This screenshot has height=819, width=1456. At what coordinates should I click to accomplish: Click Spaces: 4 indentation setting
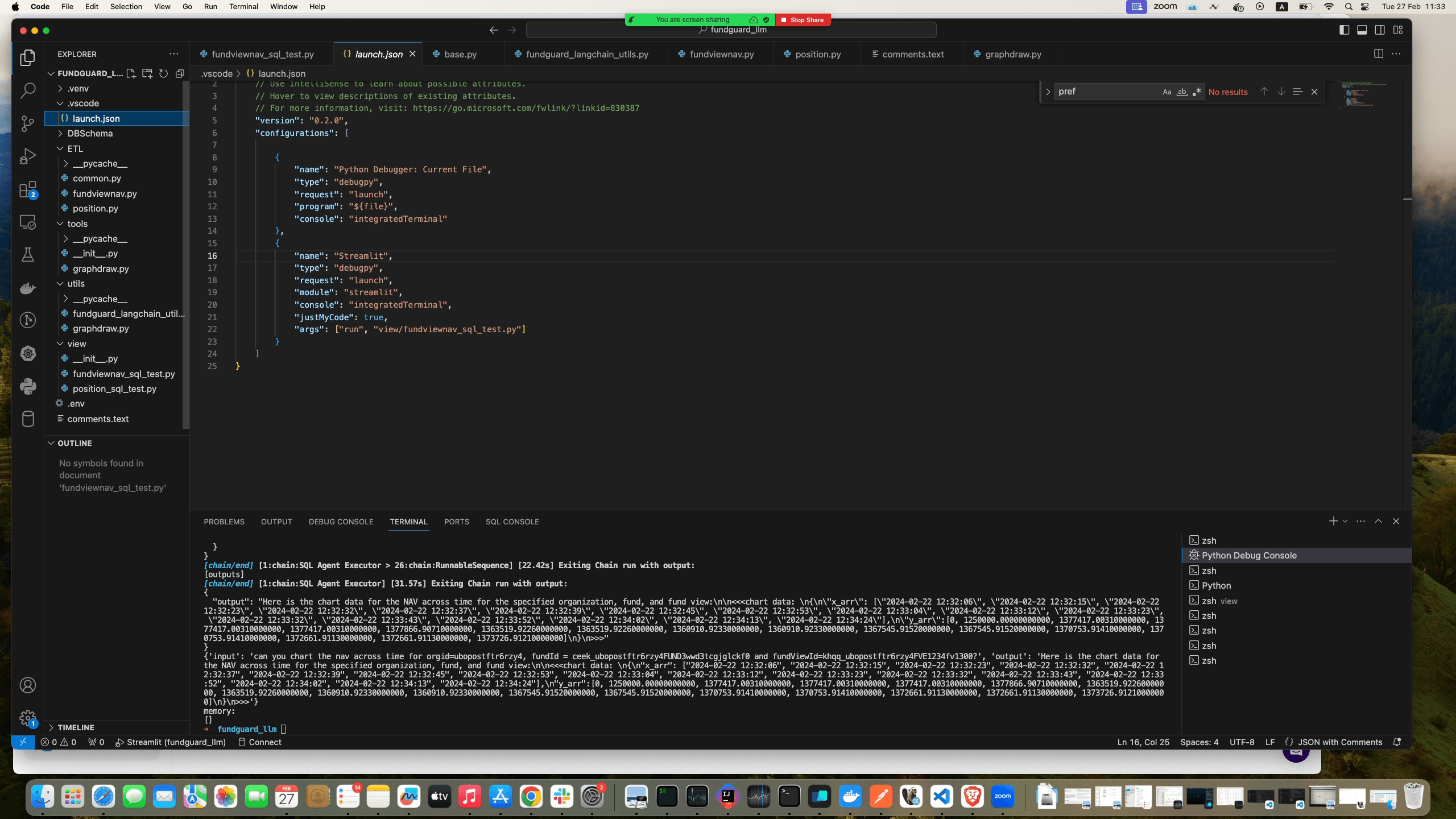[1199, 742]
